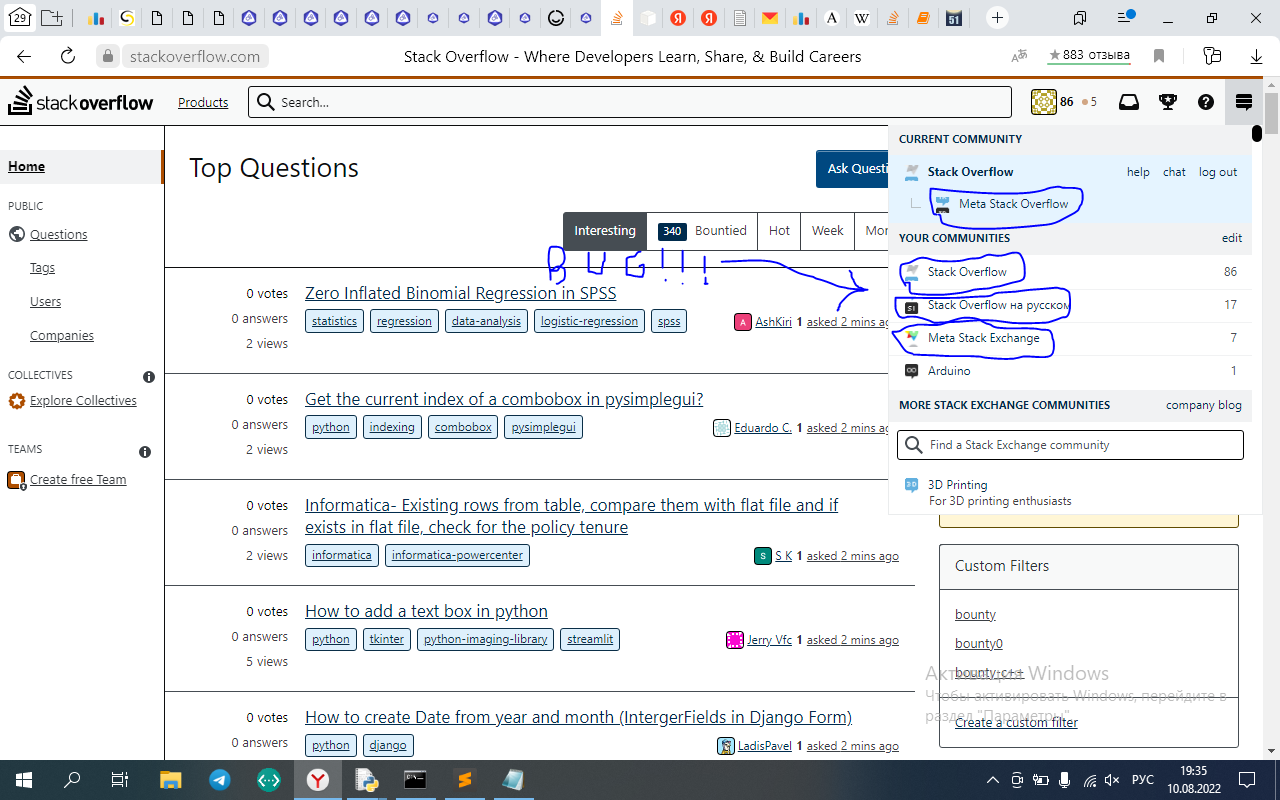Click the translate page icon in address bar
Viewport: 1280px width, 800px height.
1019,56
